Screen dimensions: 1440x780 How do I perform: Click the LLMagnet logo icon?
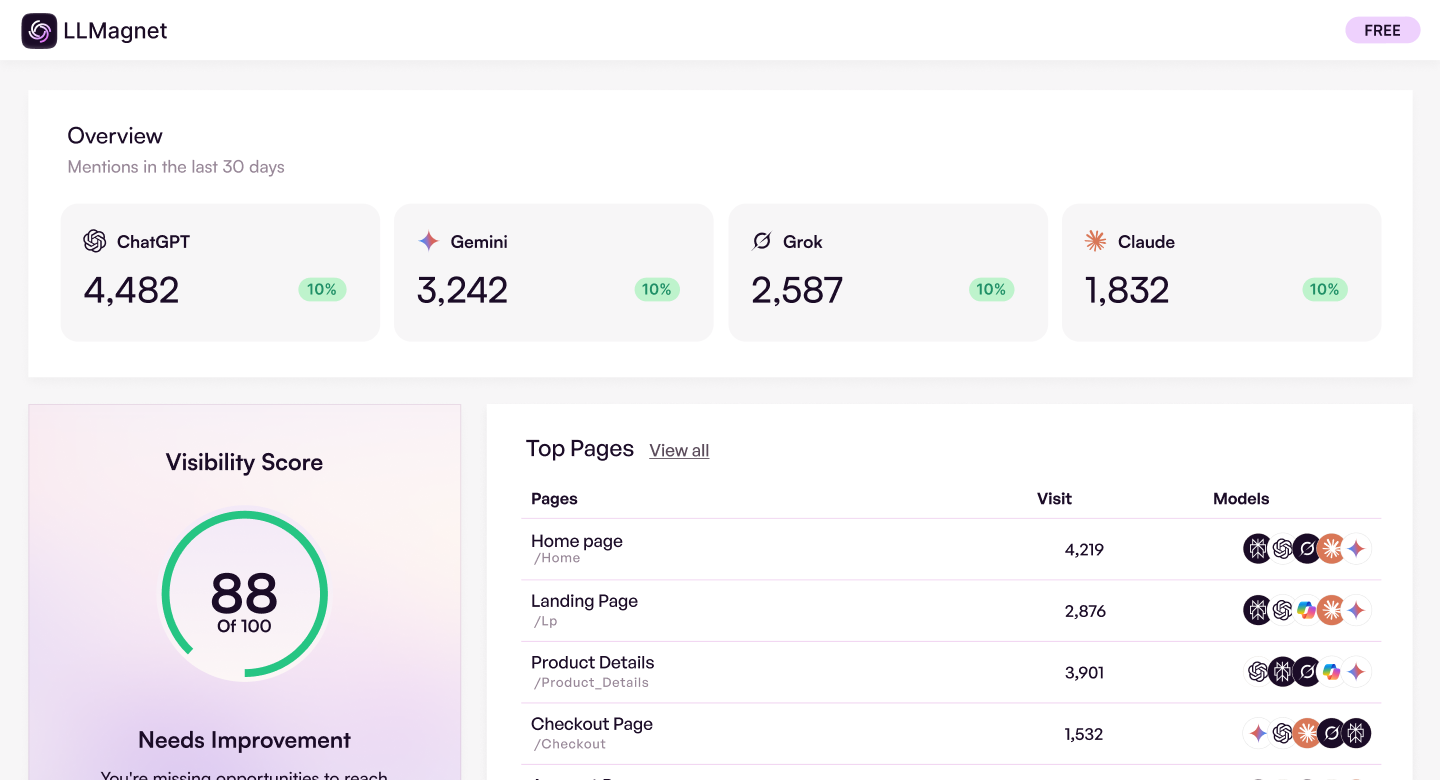(39, 31)
